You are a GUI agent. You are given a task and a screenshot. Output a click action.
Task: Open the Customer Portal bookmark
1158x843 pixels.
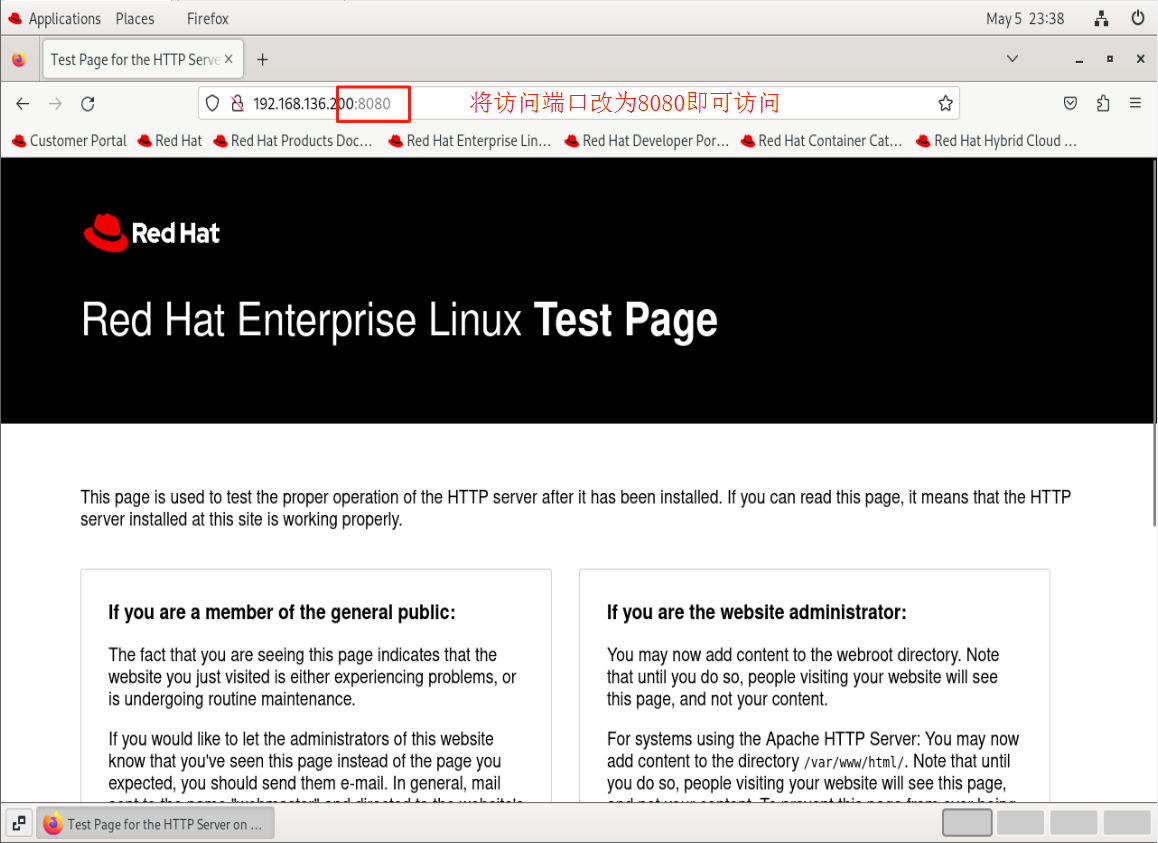tap(69, 140)
